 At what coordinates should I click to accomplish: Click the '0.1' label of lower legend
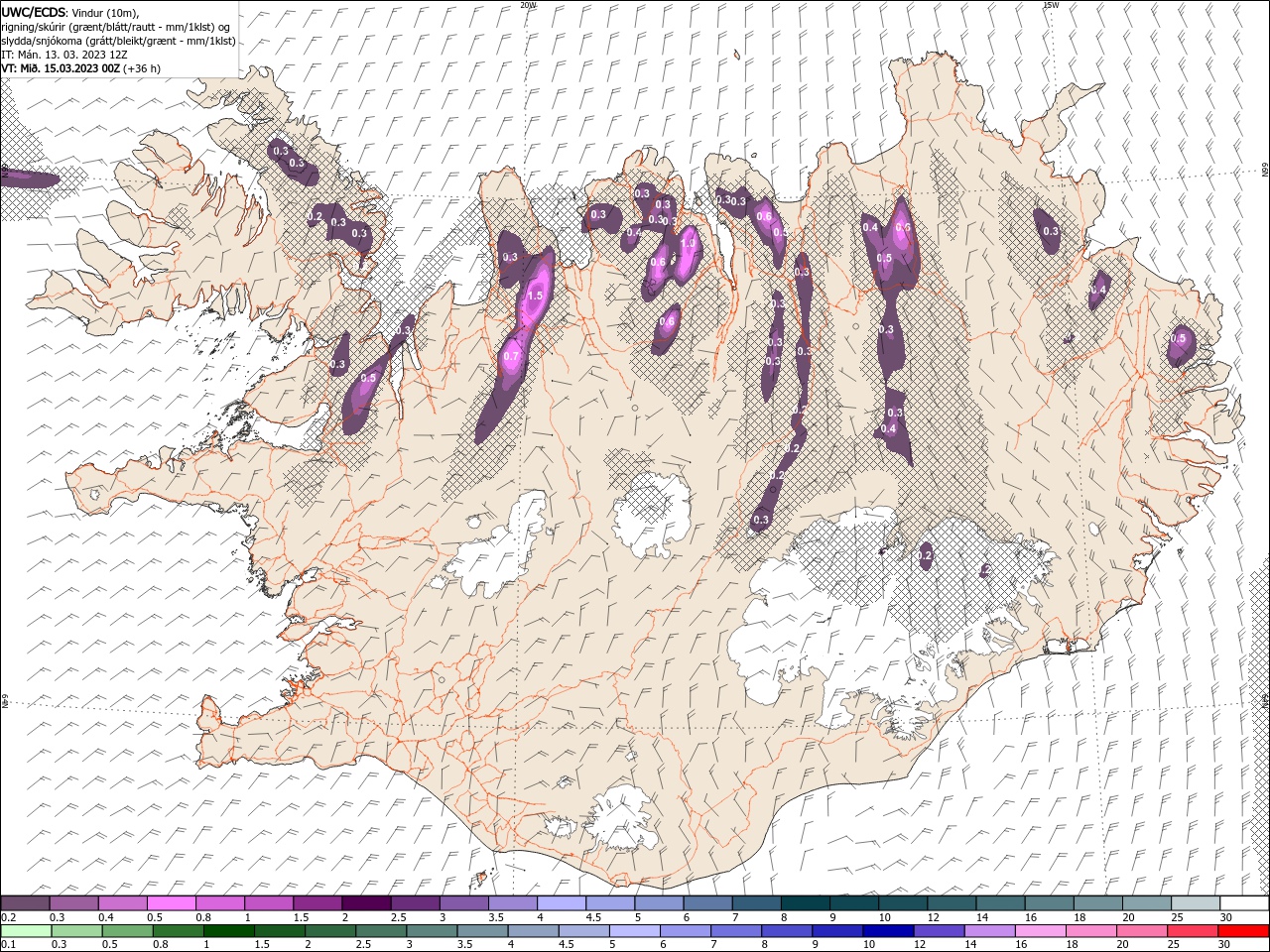point(9,945)
